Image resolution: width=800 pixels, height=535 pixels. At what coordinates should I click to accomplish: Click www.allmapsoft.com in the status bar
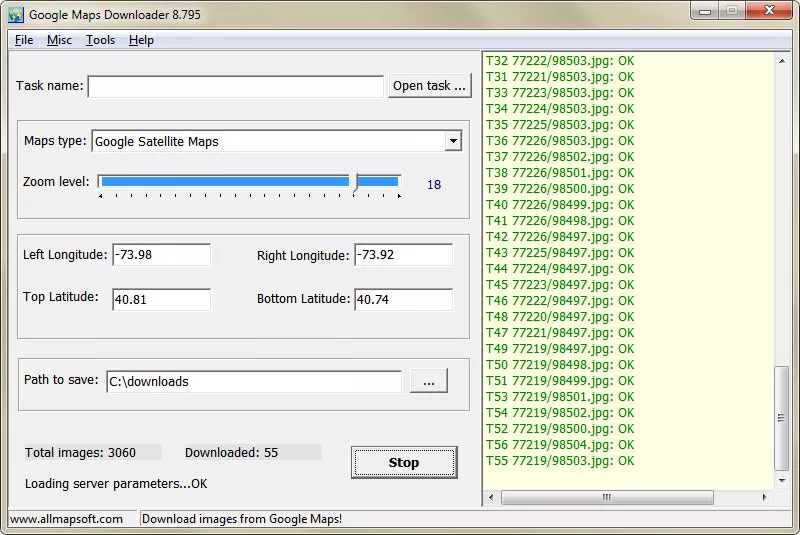[x=66, y=519]
